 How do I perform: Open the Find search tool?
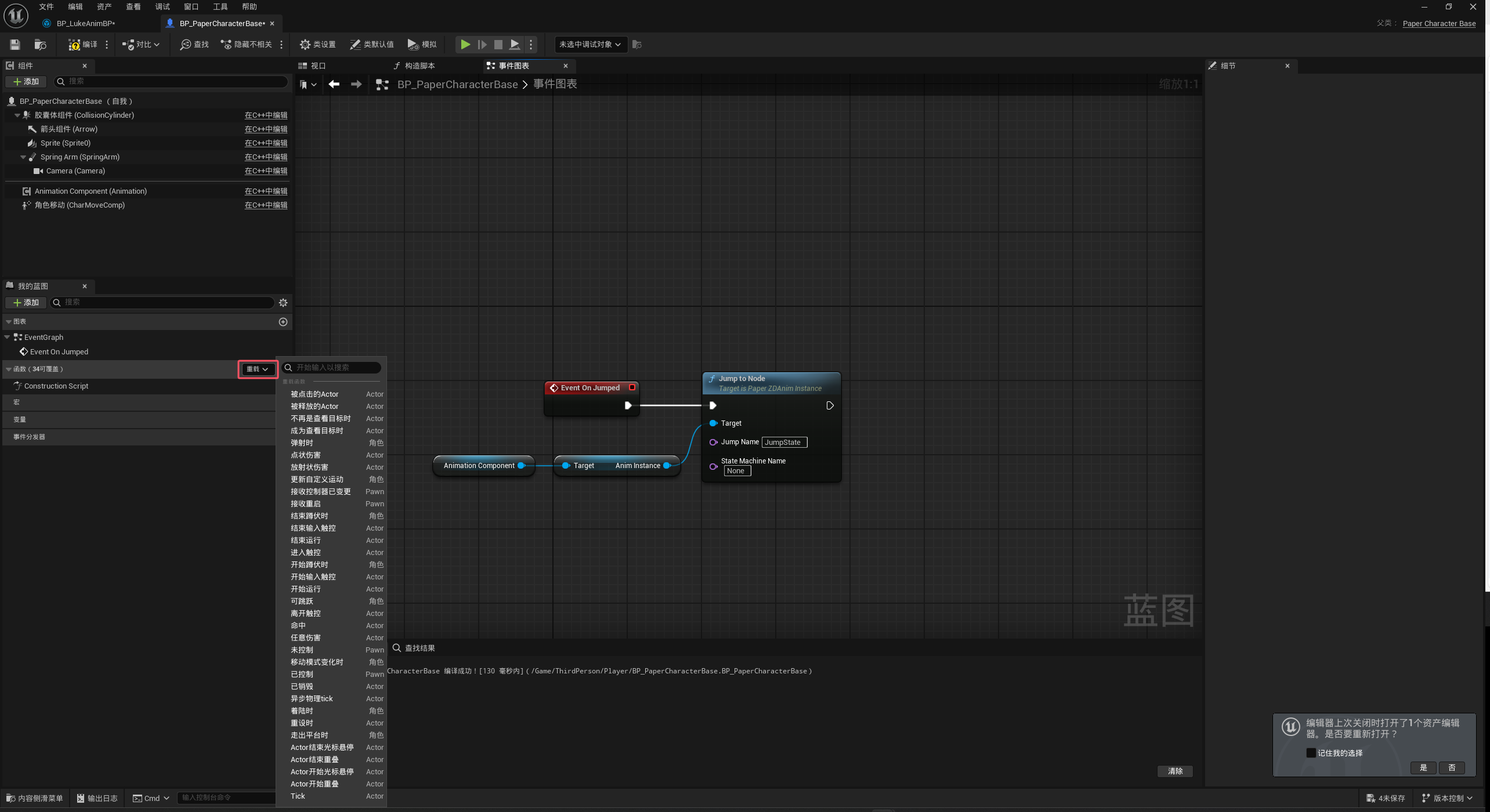194,45
